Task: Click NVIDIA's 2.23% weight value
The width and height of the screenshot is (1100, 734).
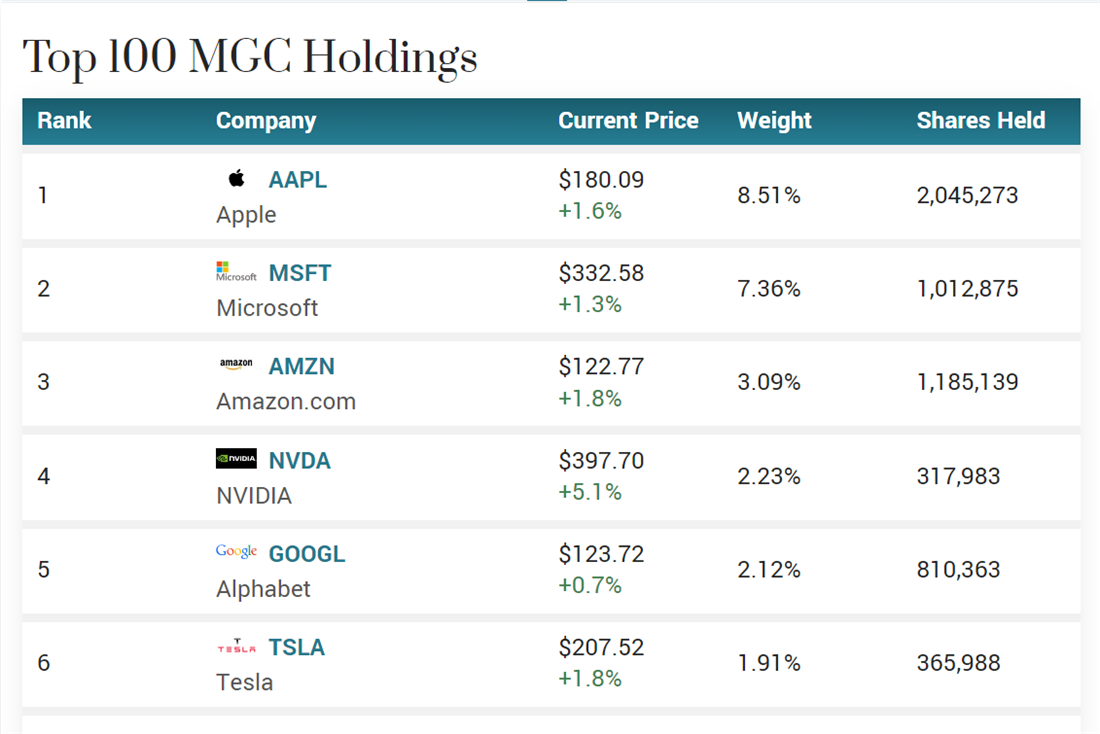Action: (x=769, y=477)
